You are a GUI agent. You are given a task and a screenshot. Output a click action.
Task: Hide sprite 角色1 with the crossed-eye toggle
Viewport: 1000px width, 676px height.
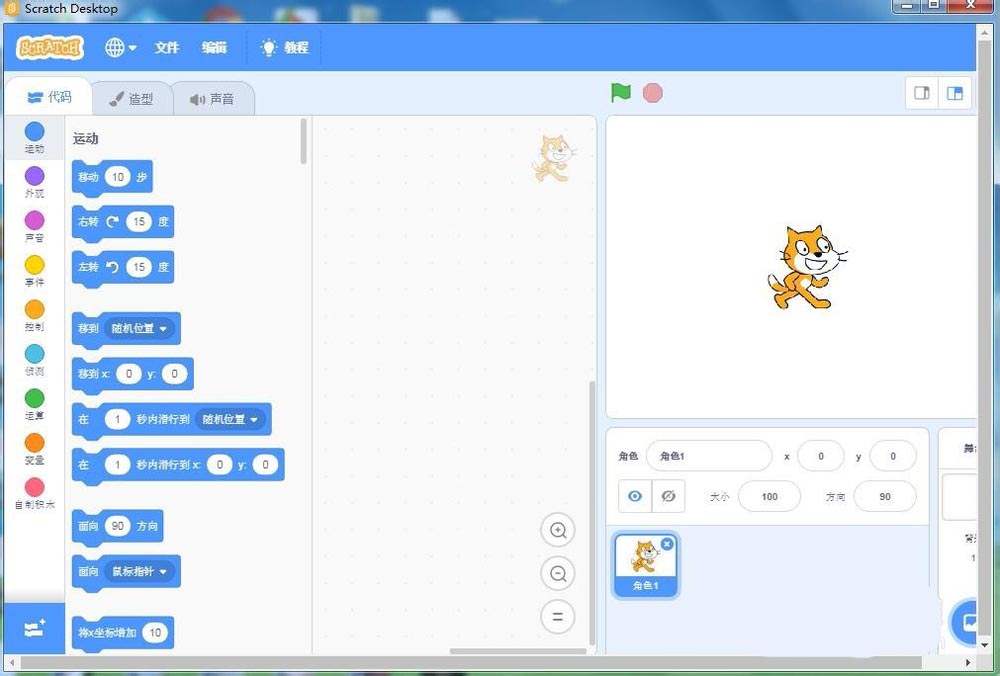point(668,496)
